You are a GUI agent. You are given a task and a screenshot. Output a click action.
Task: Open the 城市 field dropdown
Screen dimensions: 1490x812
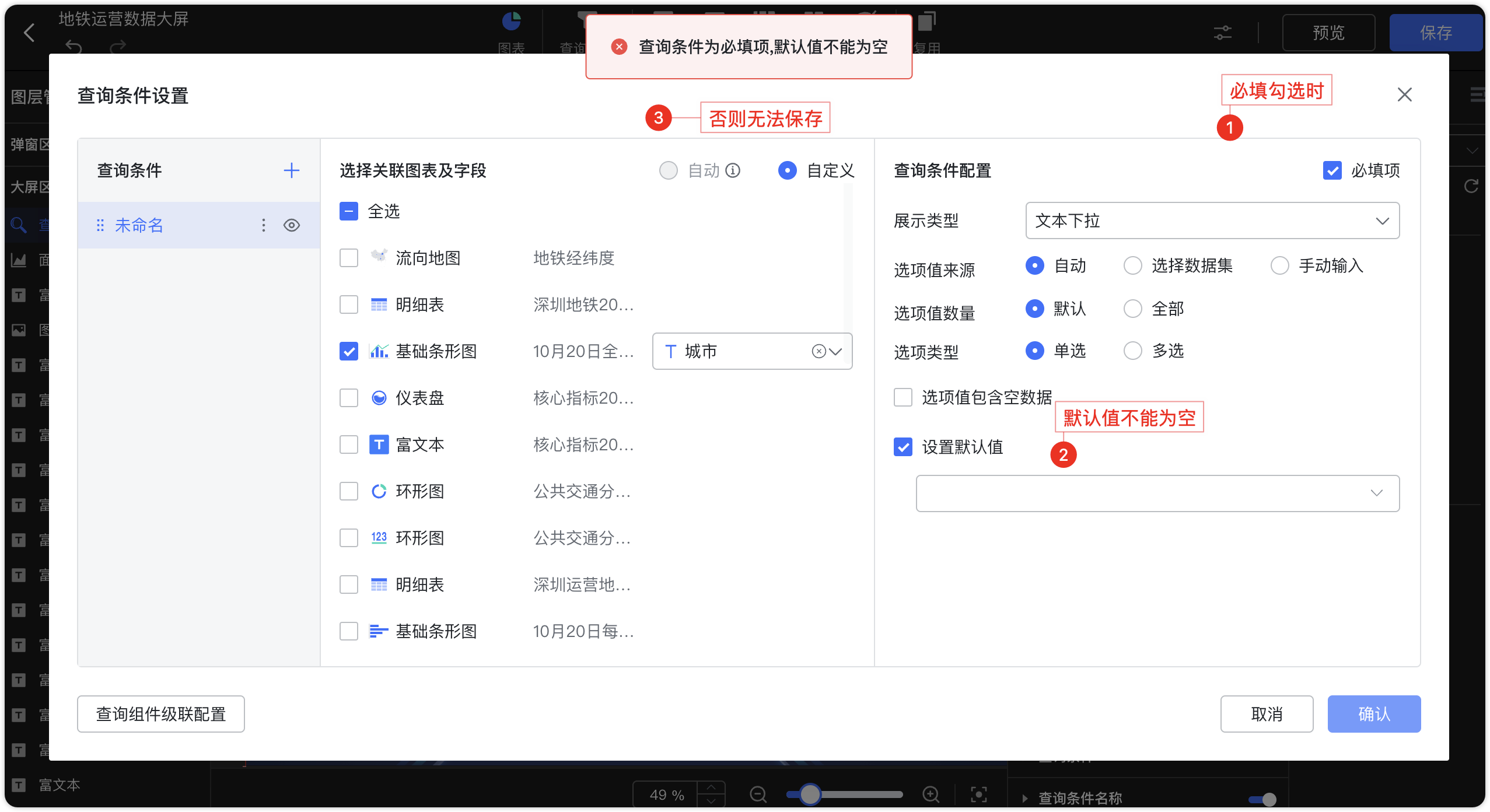coord(836,351)
